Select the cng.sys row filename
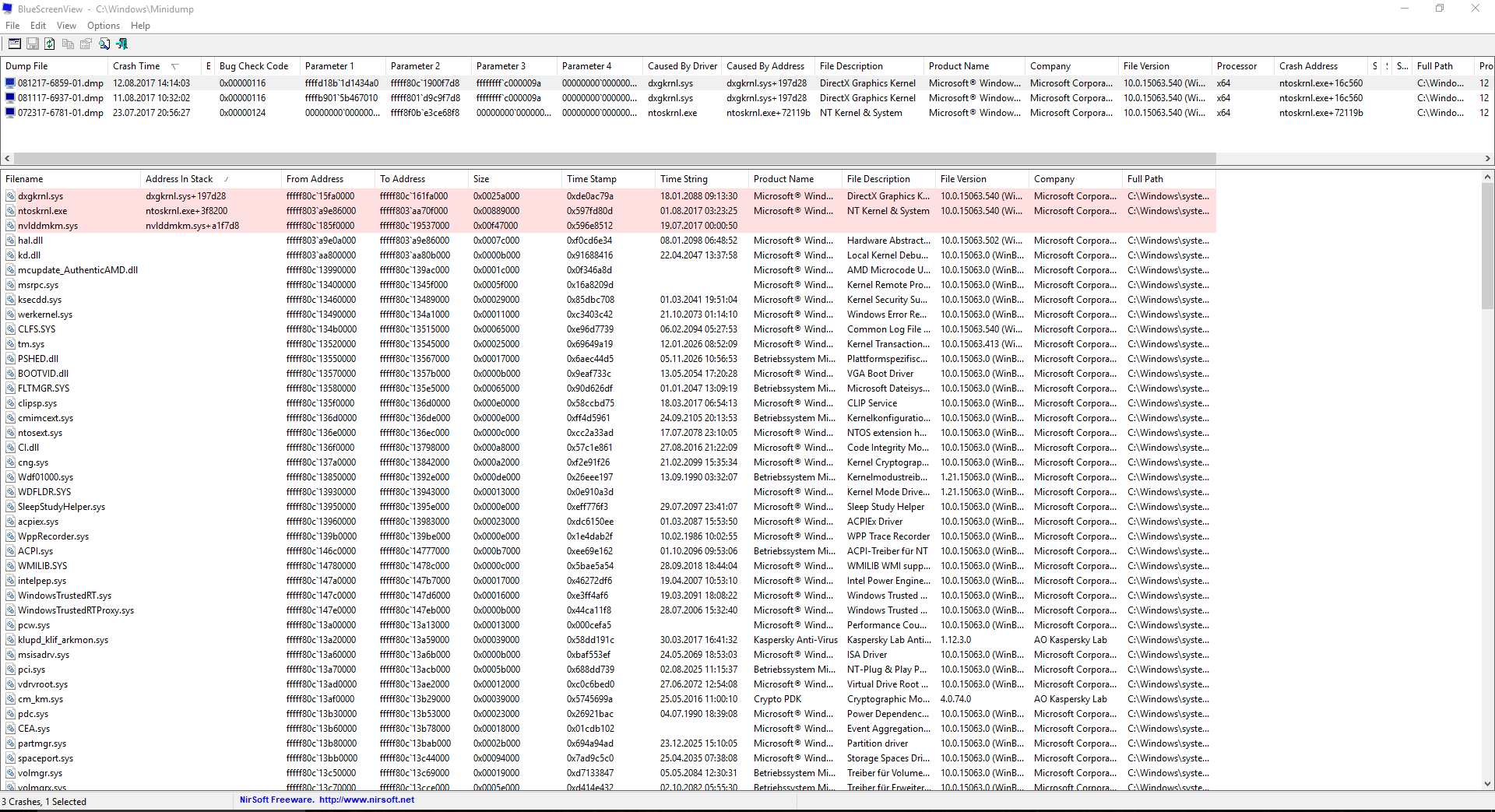 coord(33,462)
